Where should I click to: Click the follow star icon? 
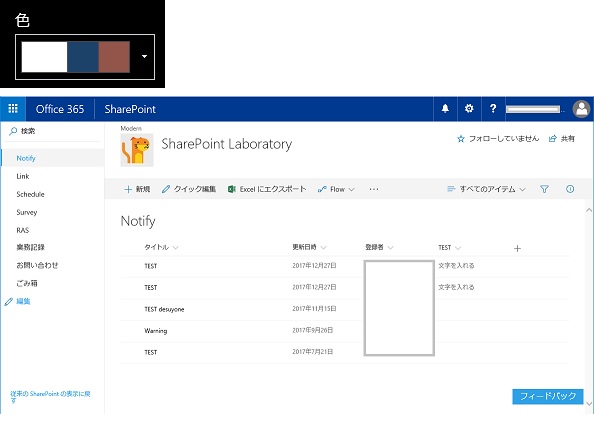click(x=461, y=139)
